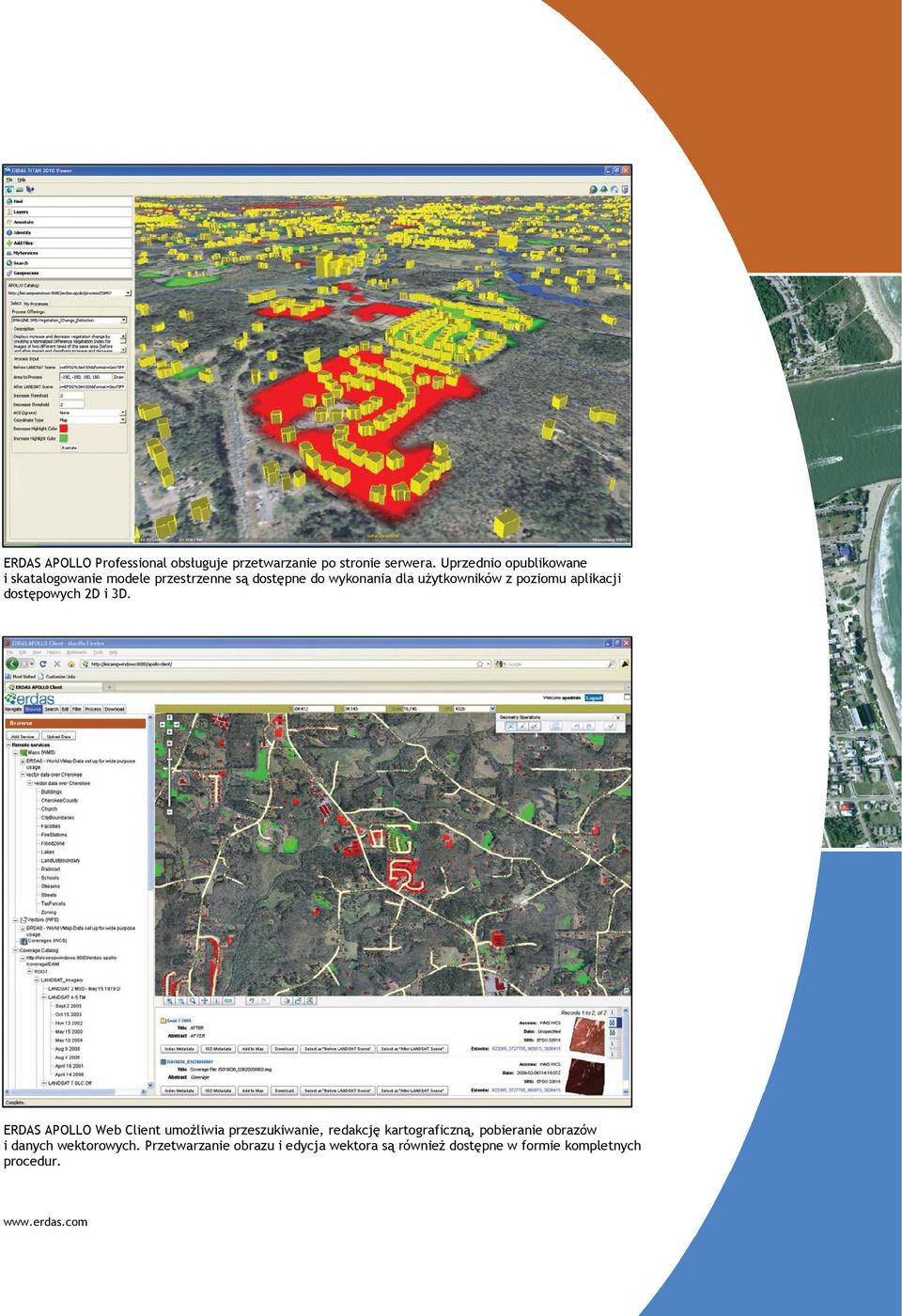902x1316 pixels.
Task: Click the first record's preview thumbnail
Action: 587,1036
